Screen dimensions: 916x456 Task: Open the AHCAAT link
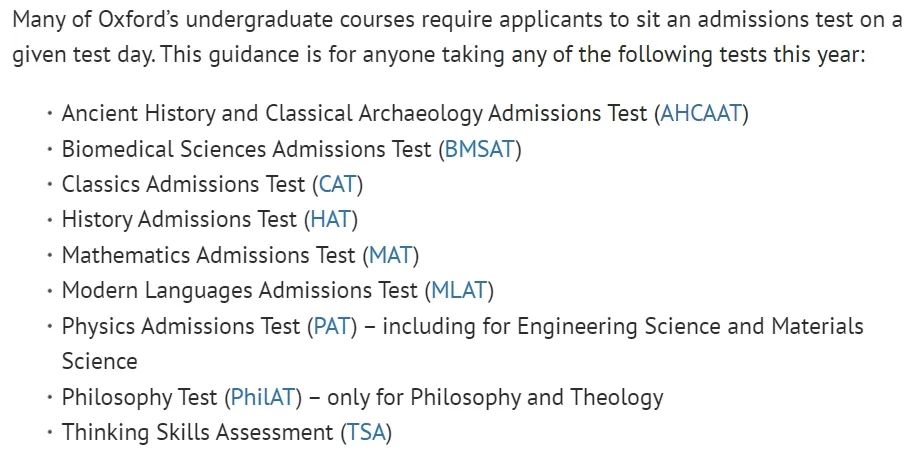(701, 113)
